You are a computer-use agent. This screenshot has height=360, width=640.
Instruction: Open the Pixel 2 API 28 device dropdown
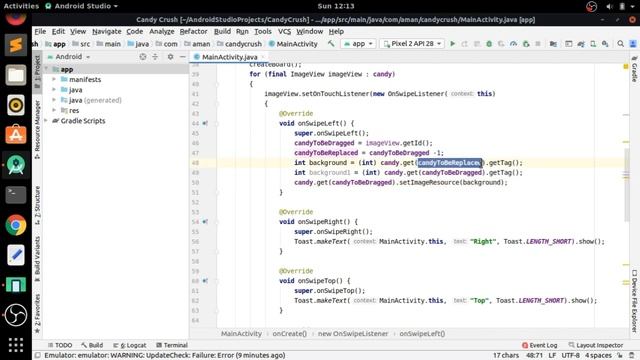[x=412, y=44]
